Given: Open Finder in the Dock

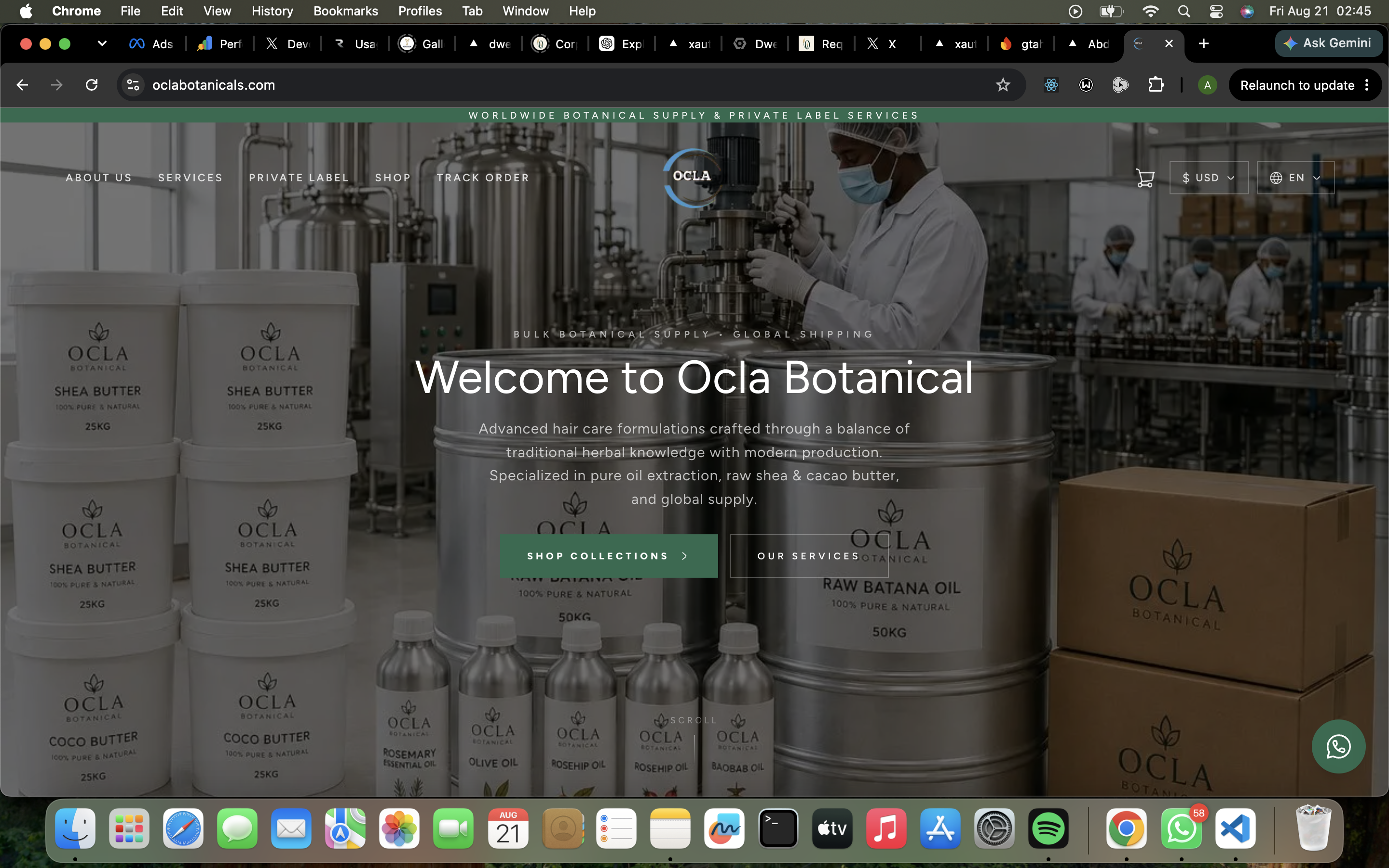Looking at the screenshot, I should click(x=75, y=828).
